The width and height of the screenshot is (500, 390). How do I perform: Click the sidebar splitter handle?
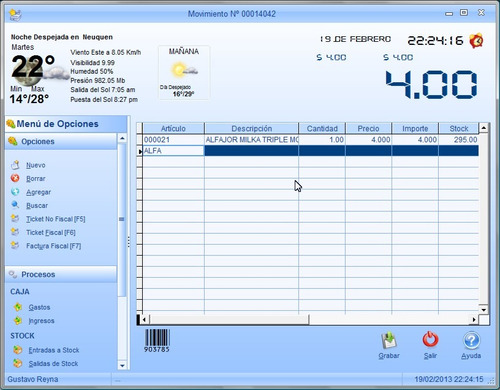pos(129,242)
